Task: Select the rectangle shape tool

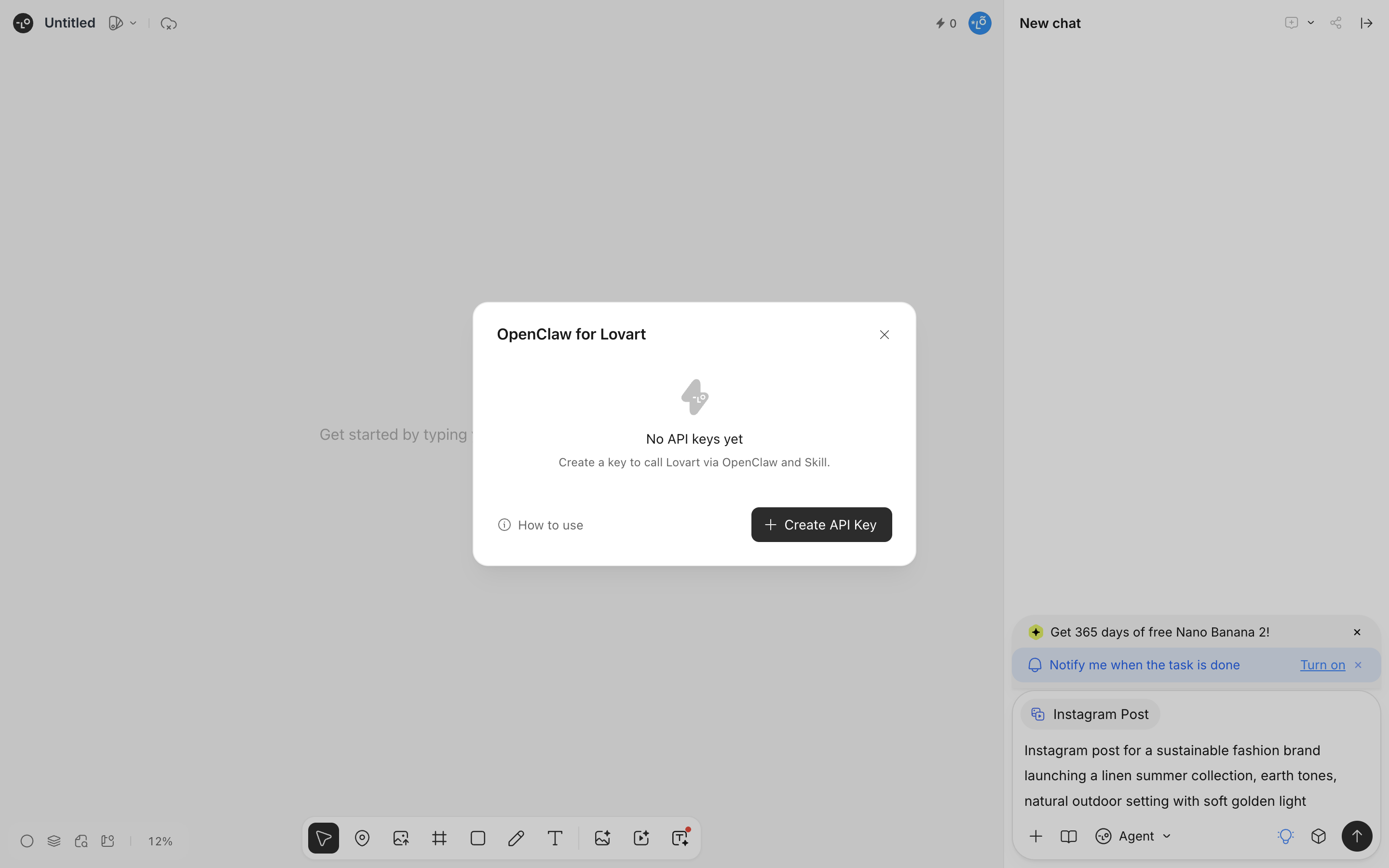Action: click(477, 838)
